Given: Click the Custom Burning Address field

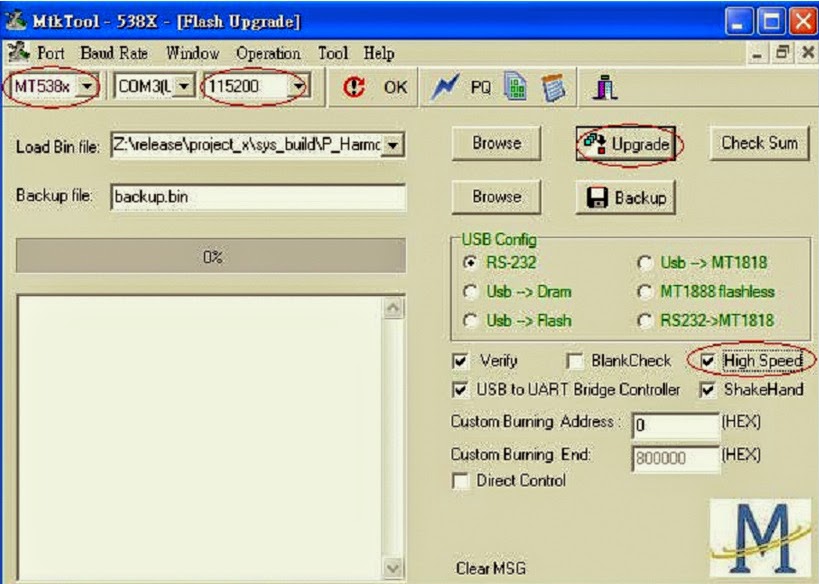Looking at the screenshot, I should pyautogui.click(x=675, y=425).
